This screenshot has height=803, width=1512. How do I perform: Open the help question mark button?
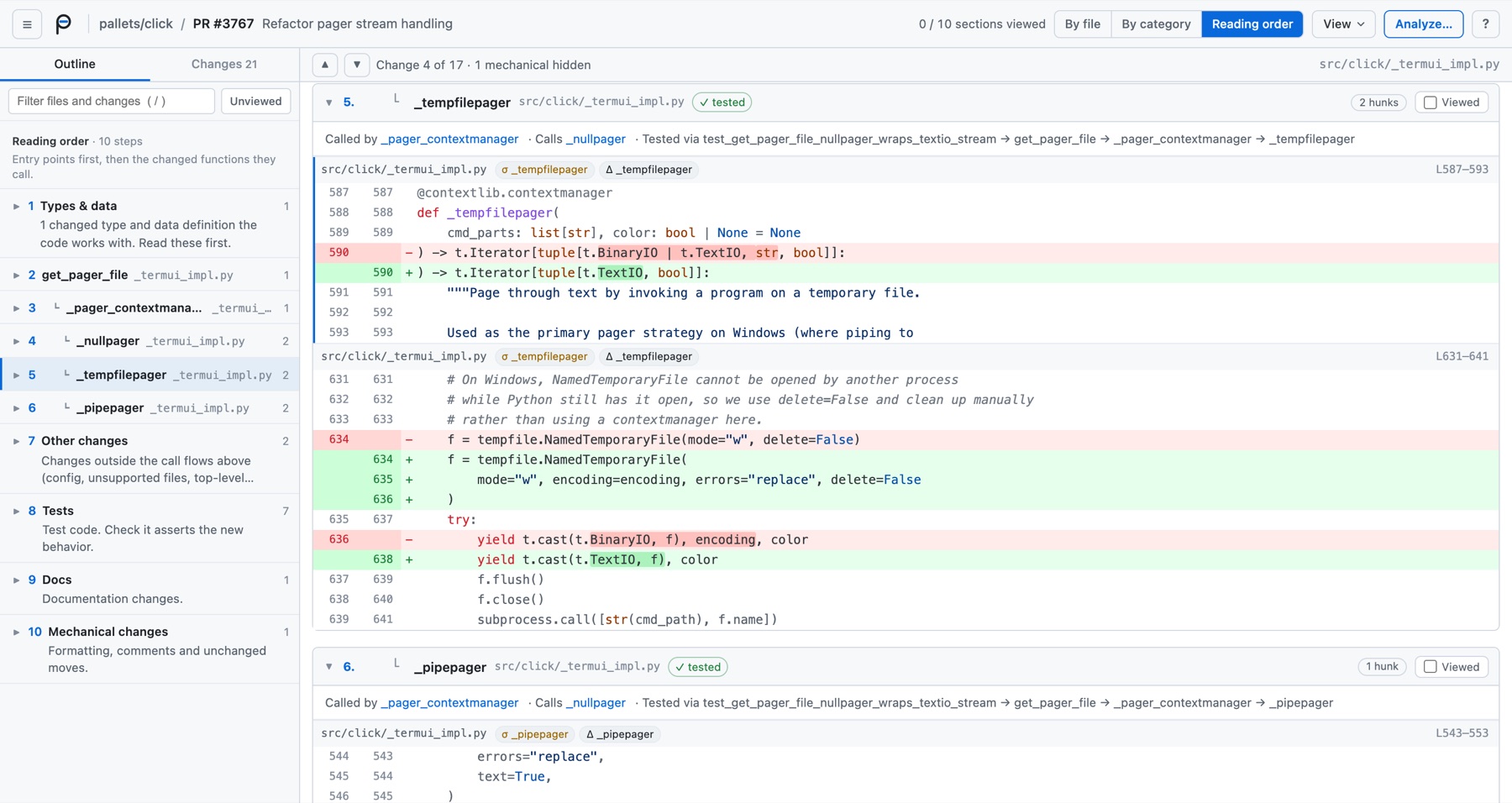[x=1485, y=24]
